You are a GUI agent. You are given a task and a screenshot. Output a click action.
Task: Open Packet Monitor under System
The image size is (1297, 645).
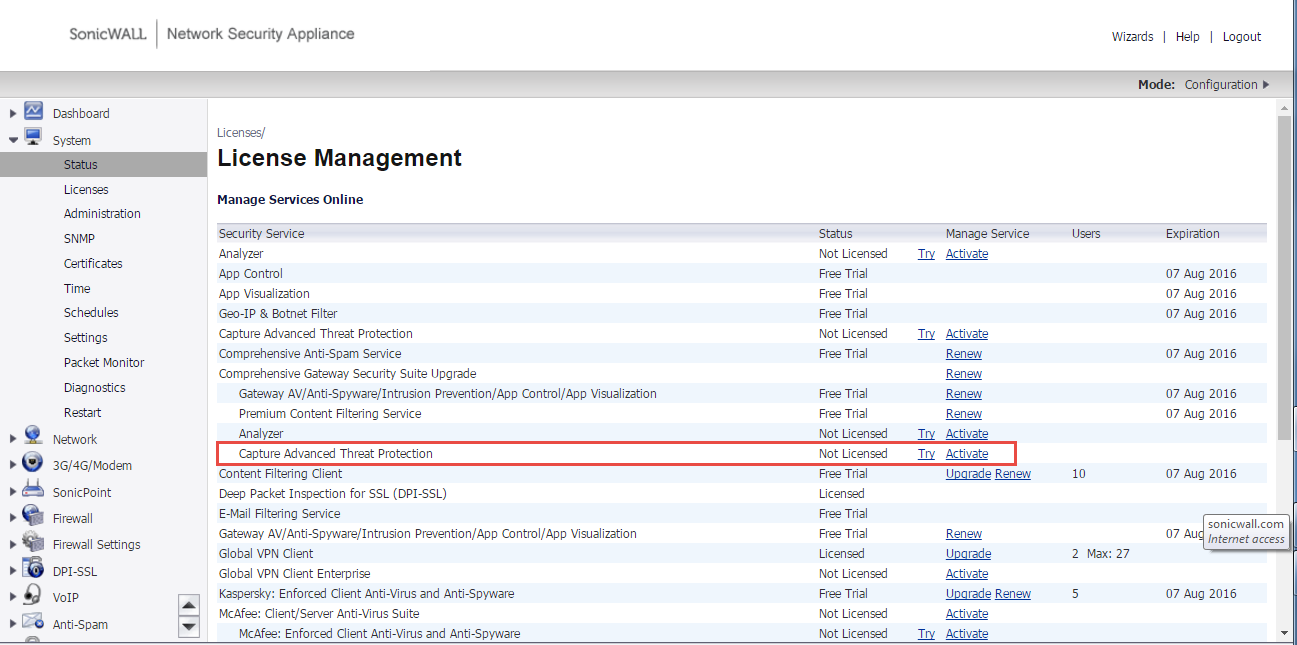point(104,362)
